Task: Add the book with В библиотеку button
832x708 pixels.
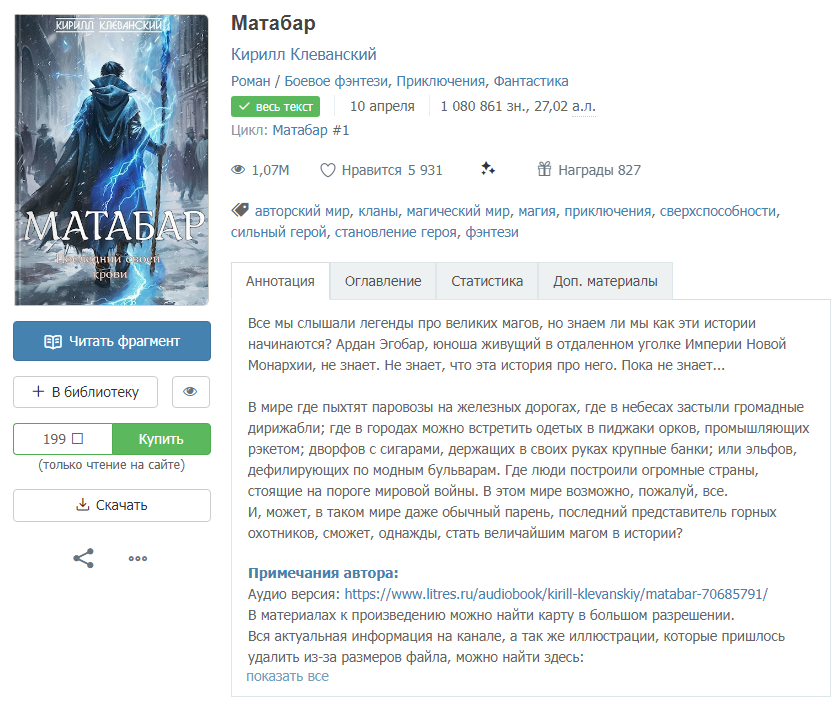Action: 85,392
